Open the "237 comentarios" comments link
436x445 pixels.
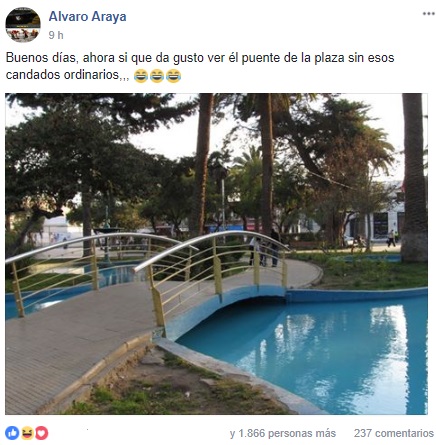(394, 433)
